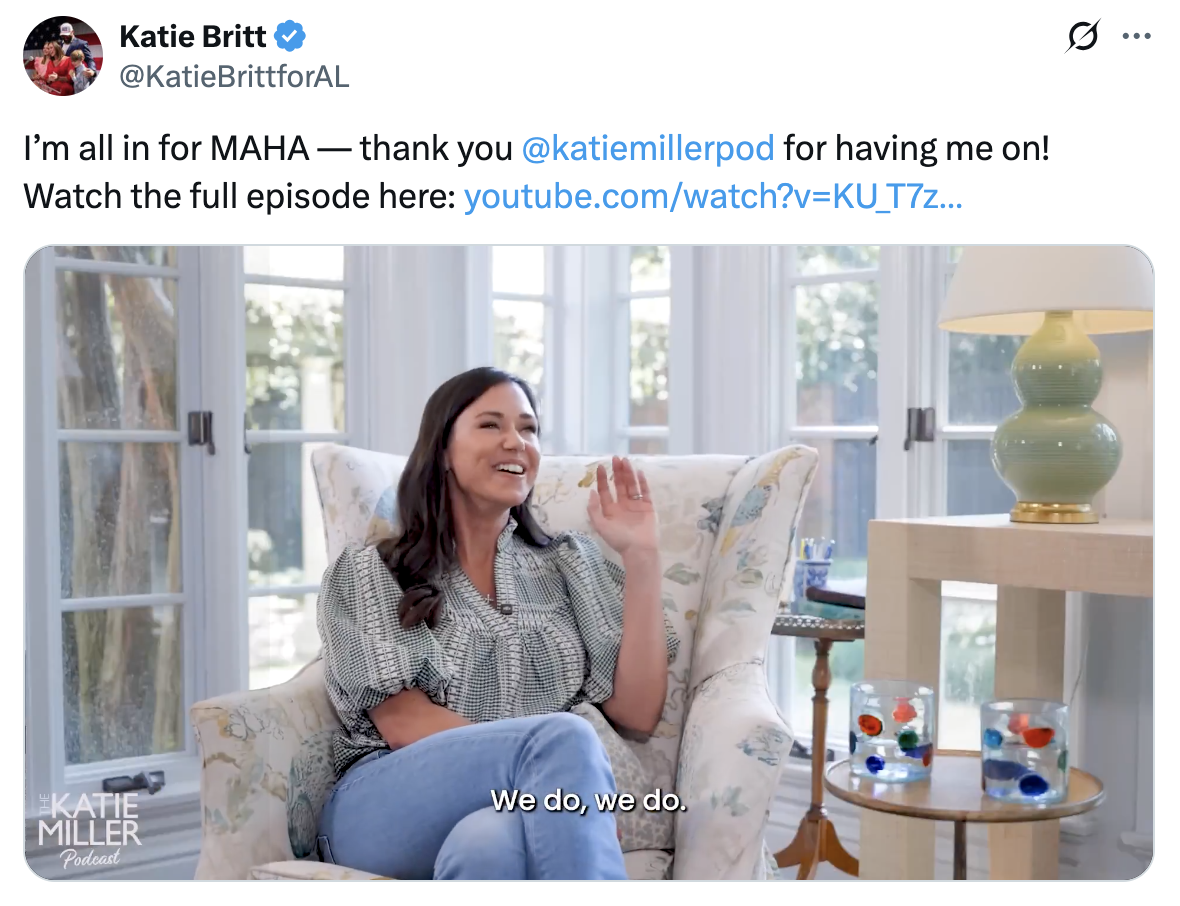Play the embedded podcast video
1180x906 pixels.
coord(589,563)
